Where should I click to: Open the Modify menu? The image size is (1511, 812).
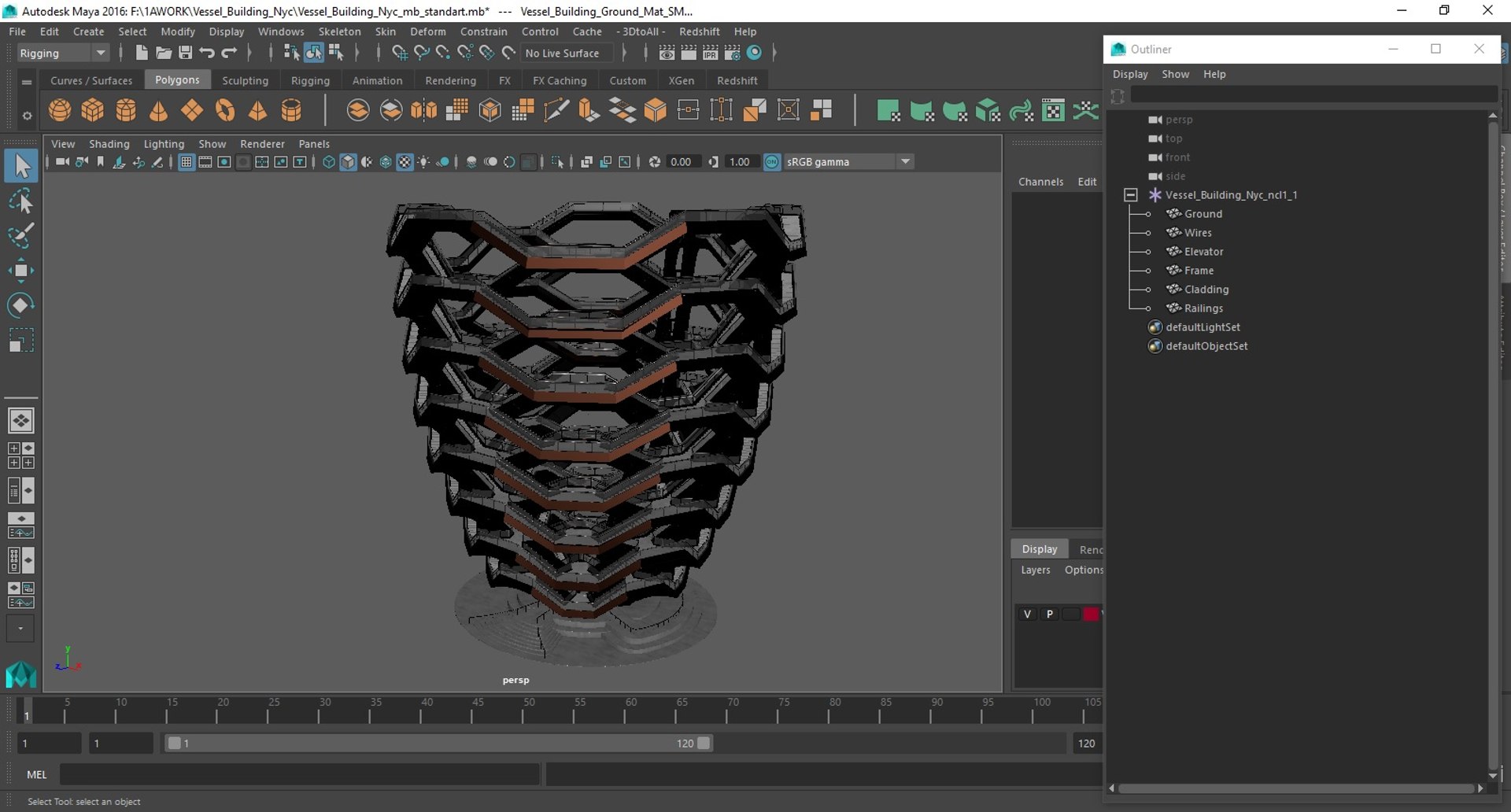point(178,31)
